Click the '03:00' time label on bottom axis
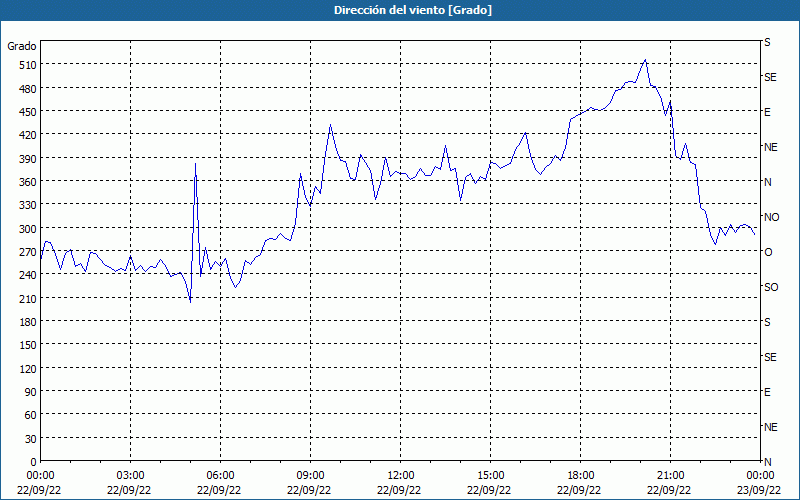This screenshot has height=500, width=800. [x=130, y=476]
